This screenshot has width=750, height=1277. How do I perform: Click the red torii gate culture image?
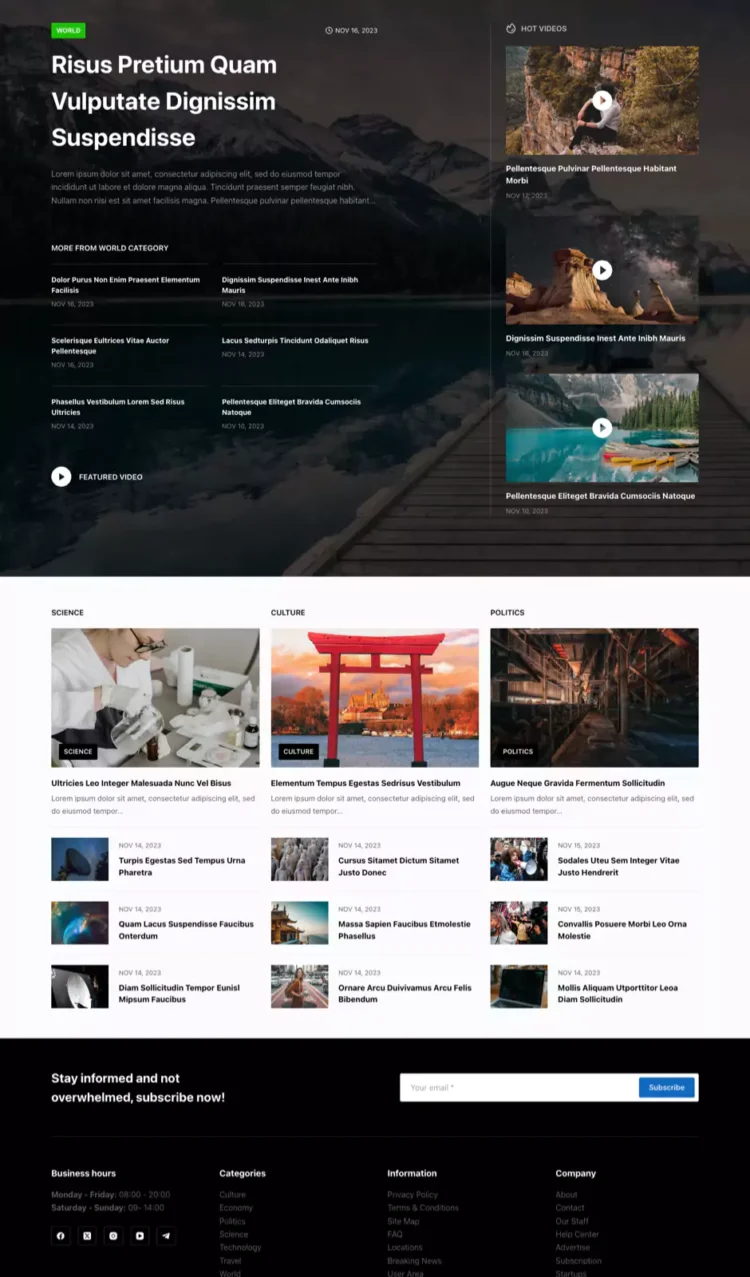pos(374,697)
